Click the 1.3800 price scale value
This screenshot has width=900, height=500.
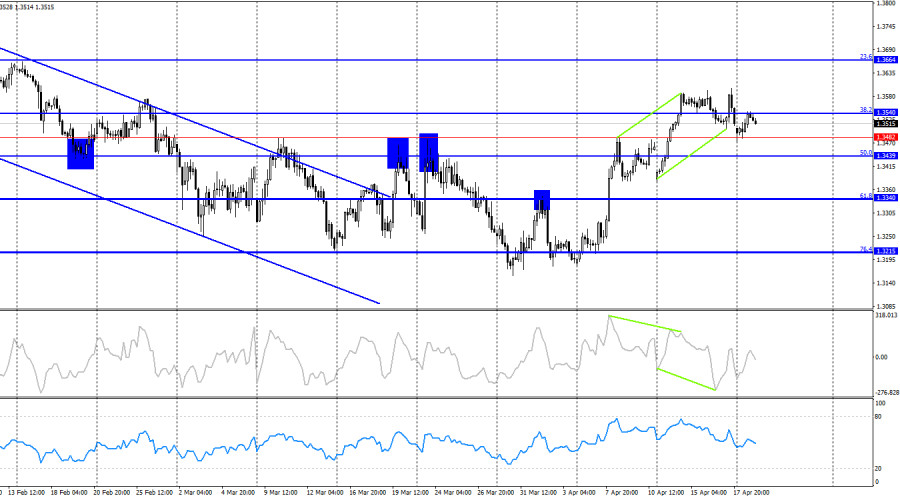coord(886,3)
